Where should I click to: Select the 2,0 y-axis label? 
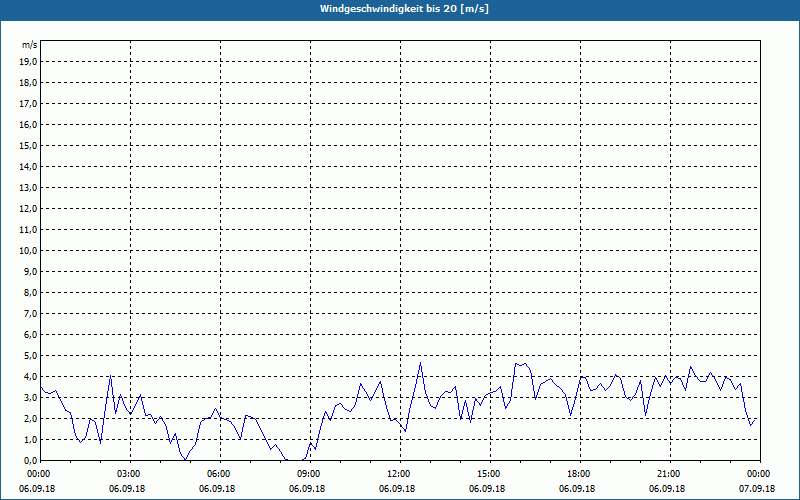(30, 418)
